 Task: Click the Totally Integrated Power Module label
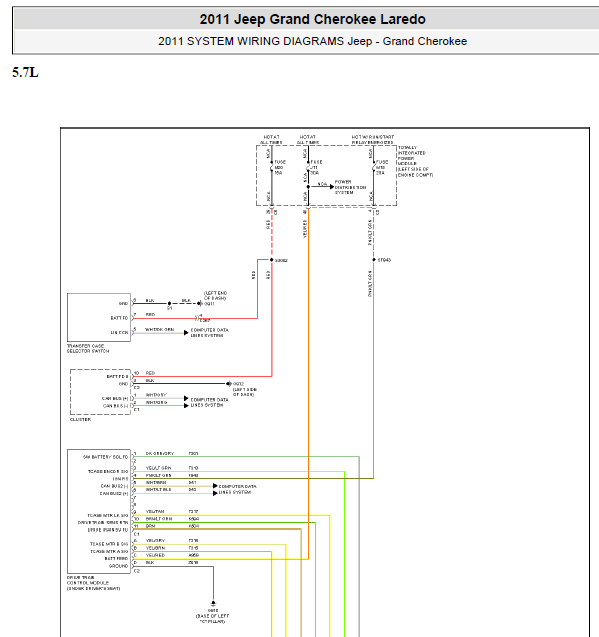pyautogui.click(x=415, y=161)
